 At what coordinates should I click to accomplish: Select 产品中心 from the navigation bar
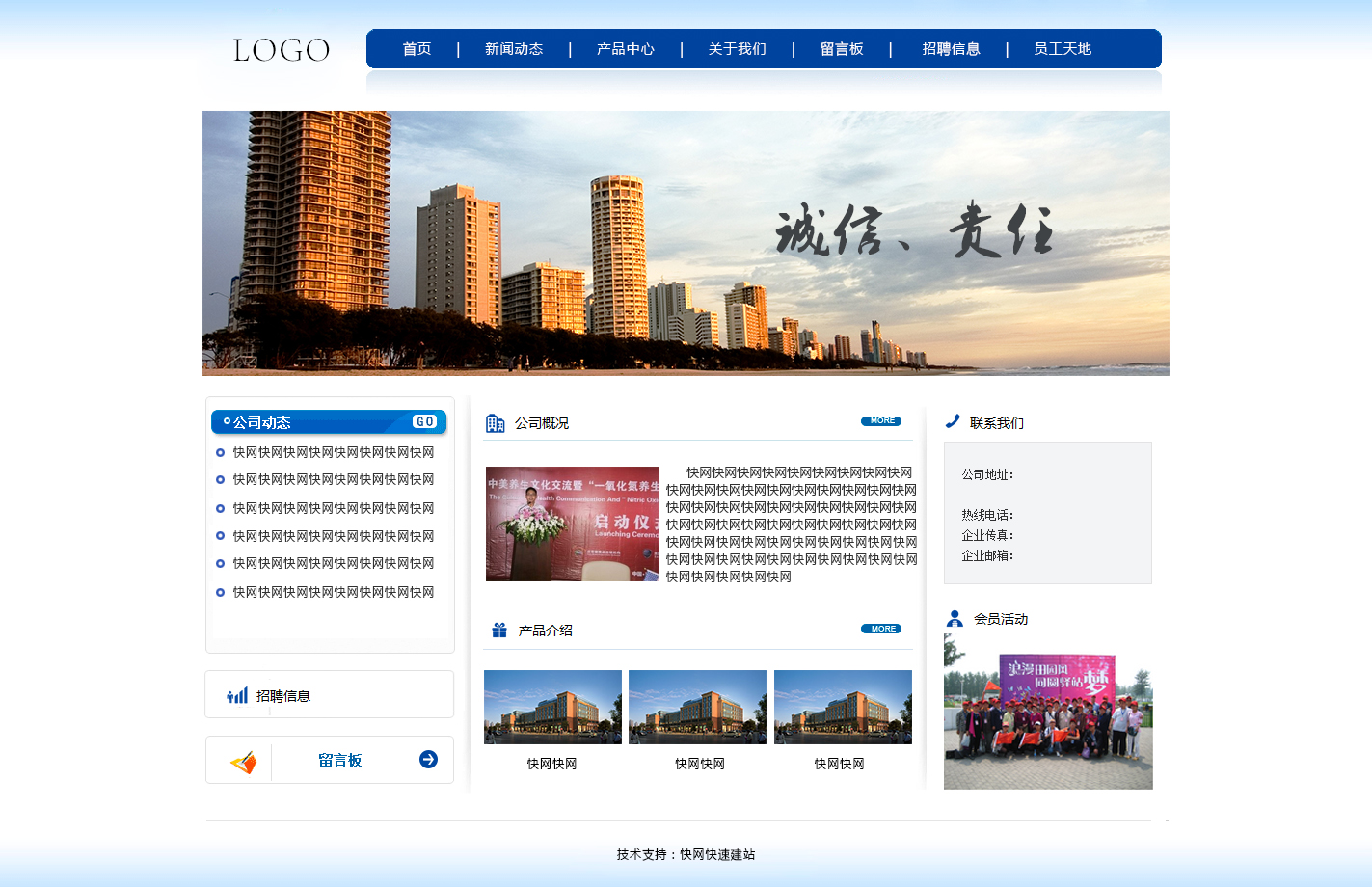click(x=625, y=49)
